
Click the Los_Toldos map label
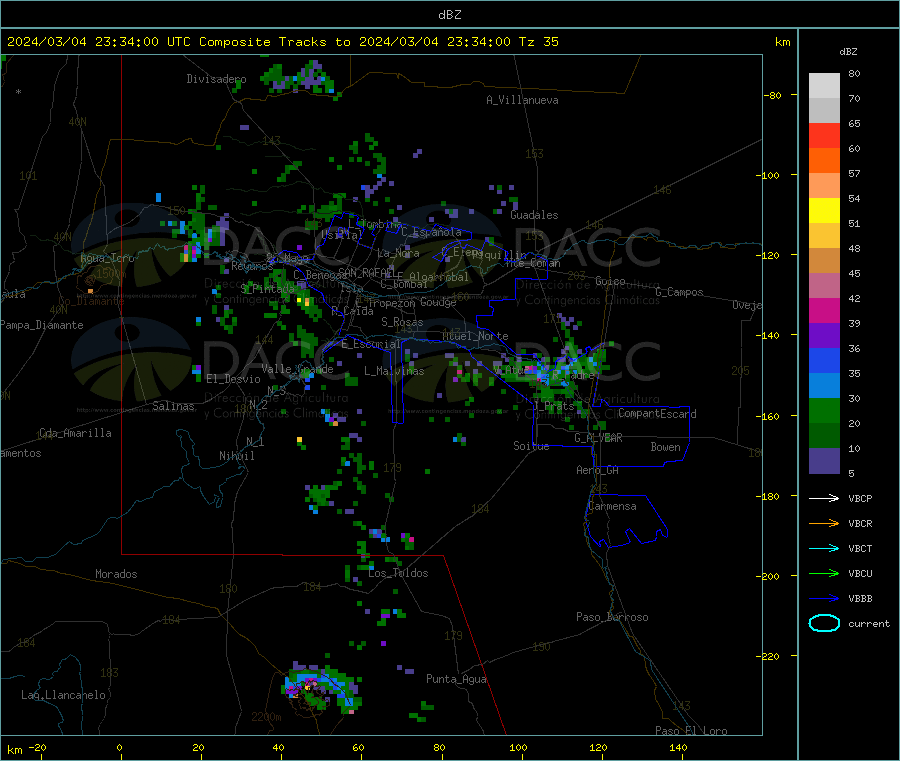pos(398,573)
